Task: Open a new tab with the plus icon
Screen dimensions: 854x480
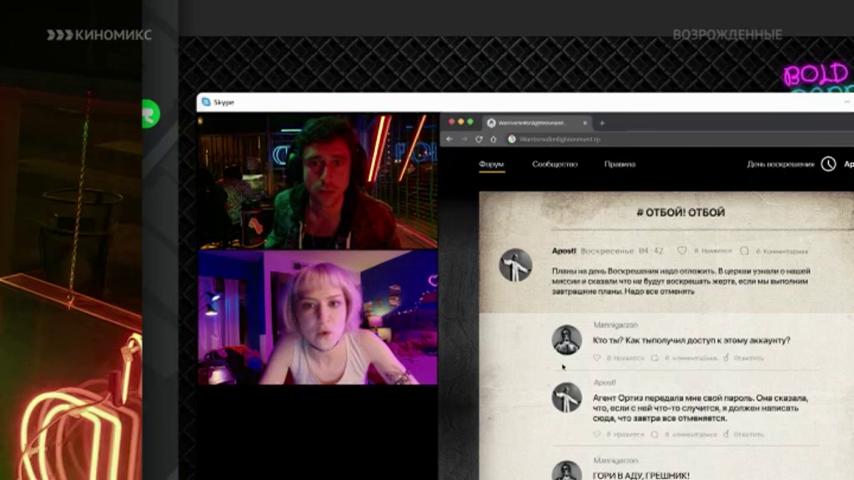Action: (x=602, y=123)
